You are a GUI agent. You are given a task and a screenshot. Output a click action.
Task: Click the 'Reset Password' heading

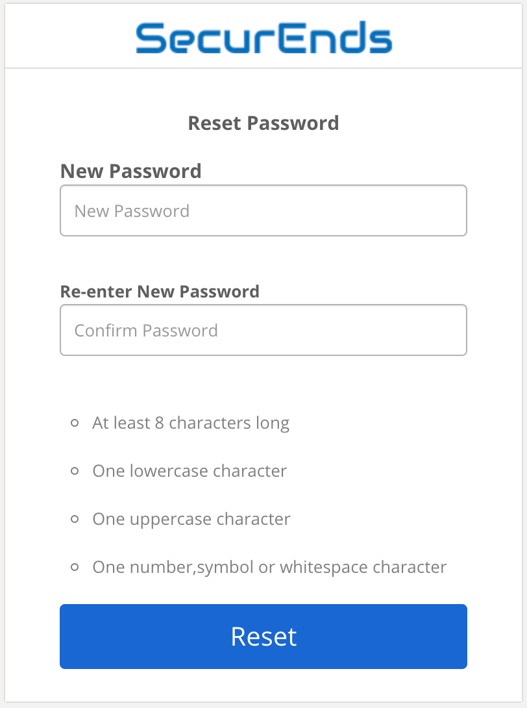click(x=263, y=123)
